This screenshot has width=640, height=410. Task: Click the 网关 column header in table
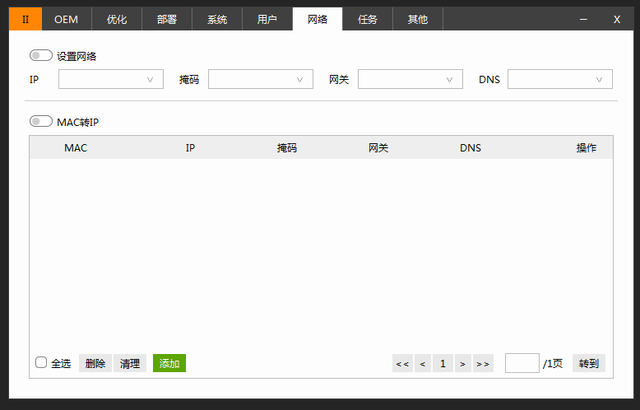coord(378,148)
